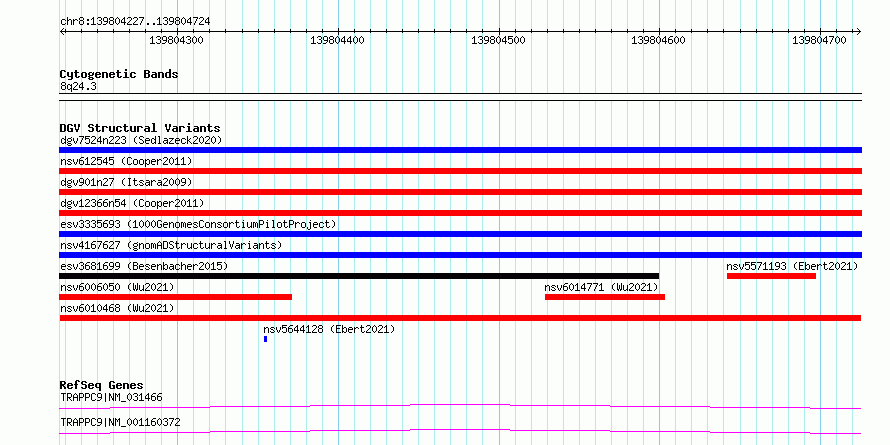Image resolution: width=890 pixels, height=445 pixels.
Task: Click the red bar under nsv612545
Action: [x=460, y=171]
